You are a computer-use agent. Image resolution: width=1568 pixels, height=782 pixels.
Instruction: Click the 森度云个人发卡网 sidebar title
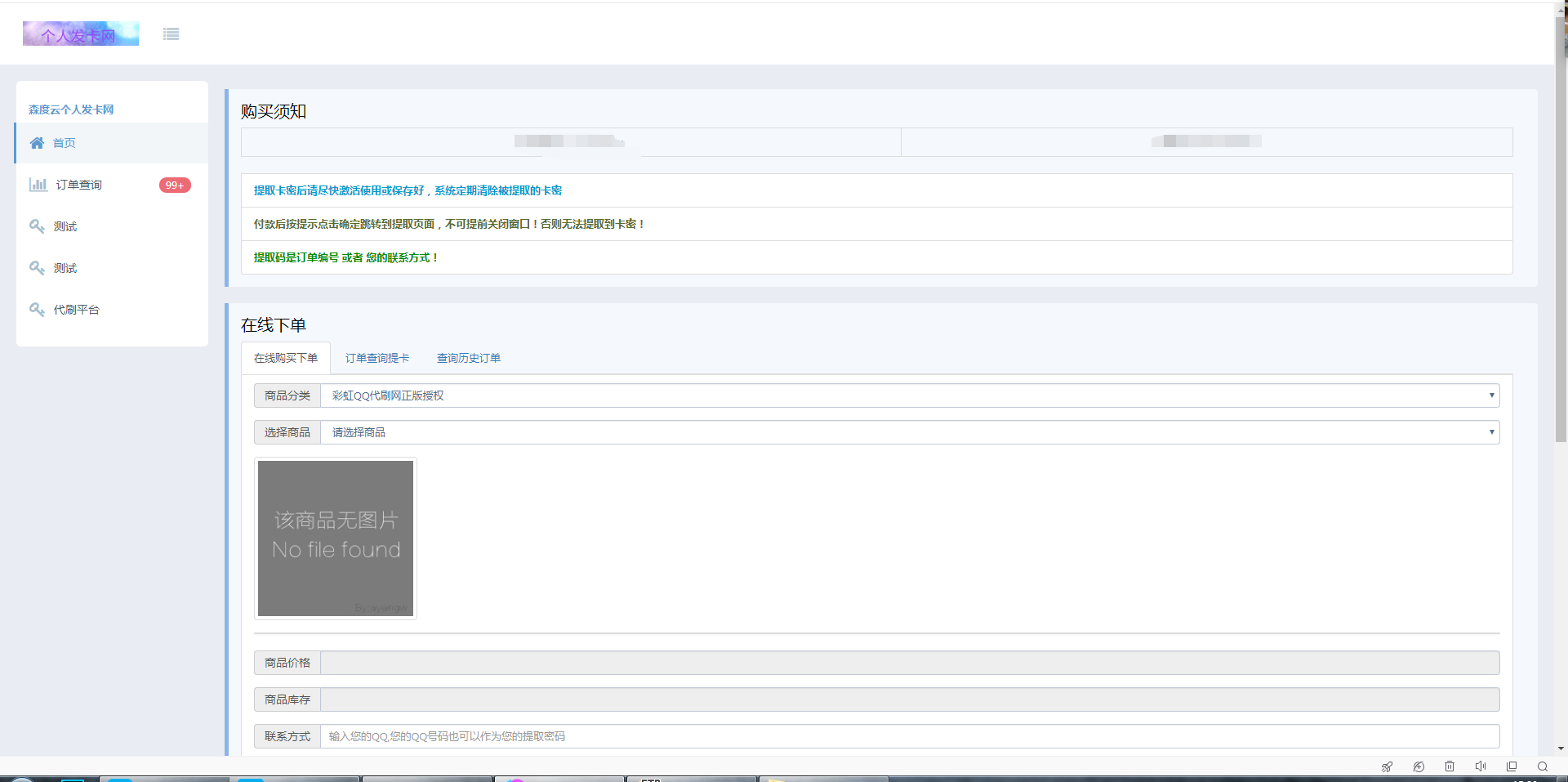71,109
